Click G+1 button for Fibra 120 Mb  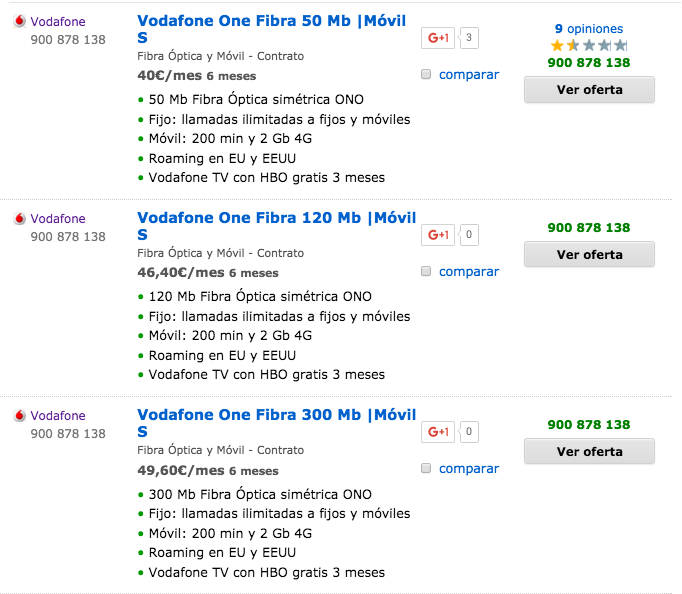pos(437,235)
